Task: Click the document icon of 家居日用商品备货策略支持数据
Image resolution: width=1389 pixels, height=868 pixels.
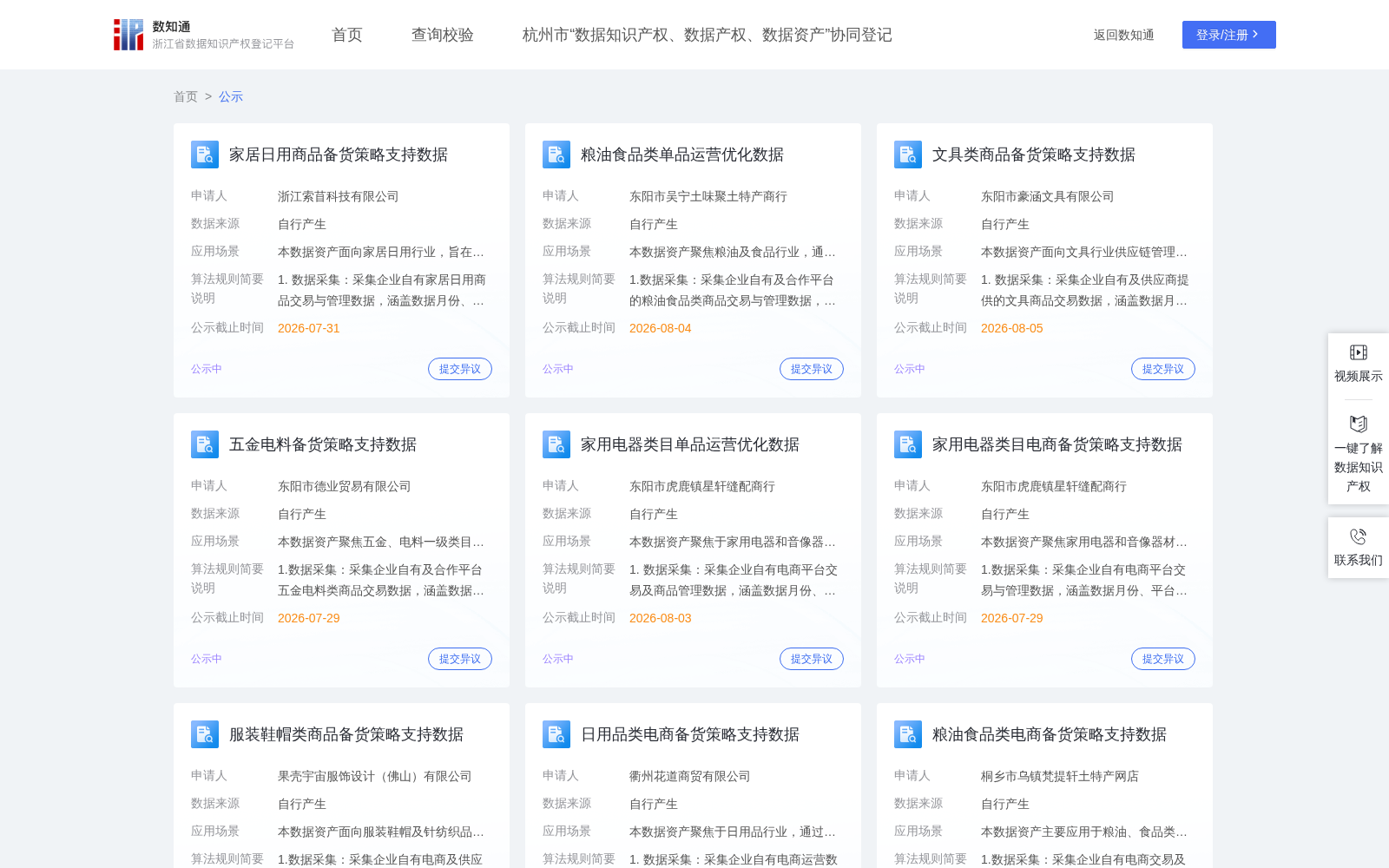Action: point(205,155)
